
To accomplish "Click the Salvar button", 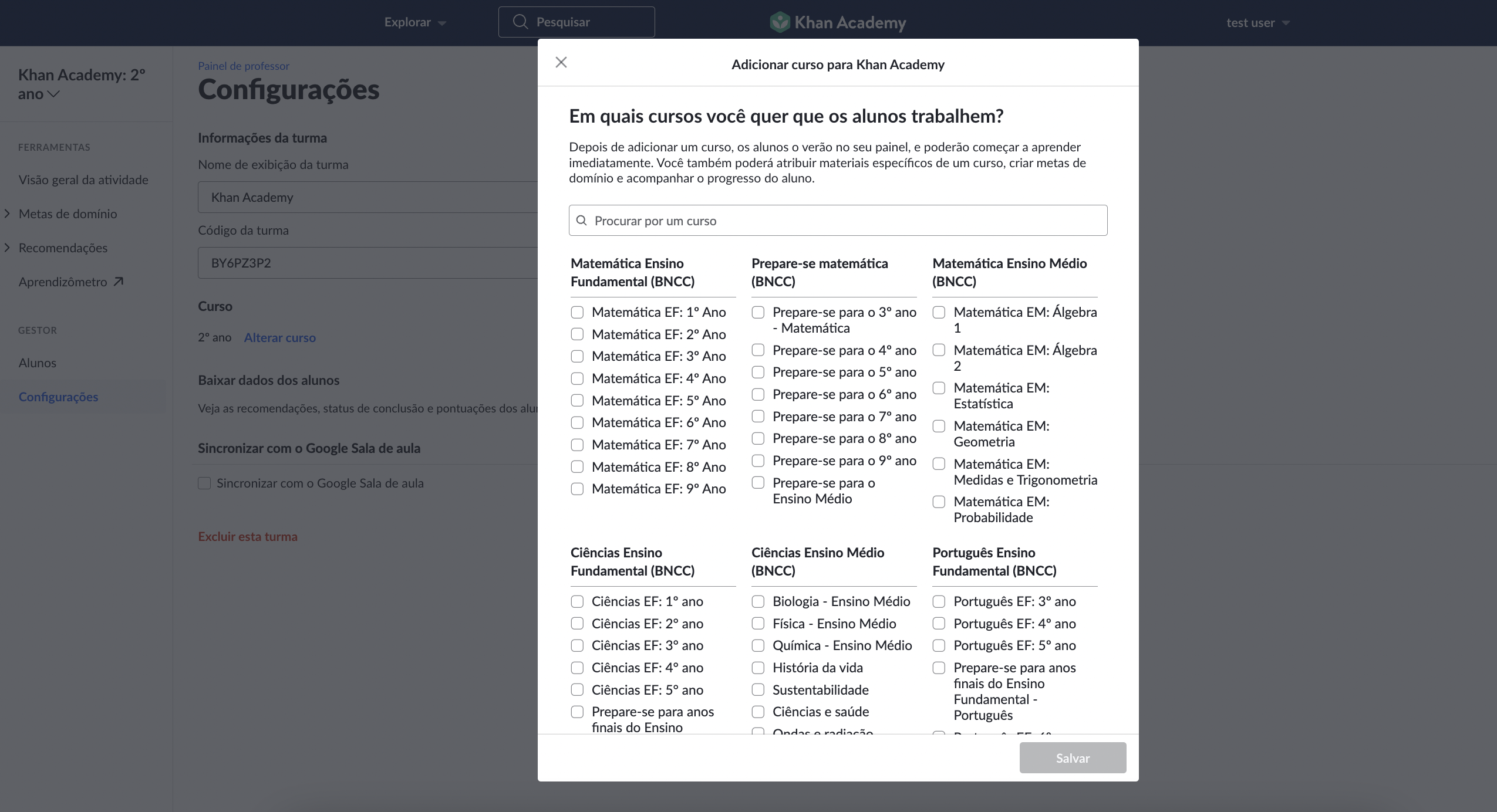I will click(1073, 757).
